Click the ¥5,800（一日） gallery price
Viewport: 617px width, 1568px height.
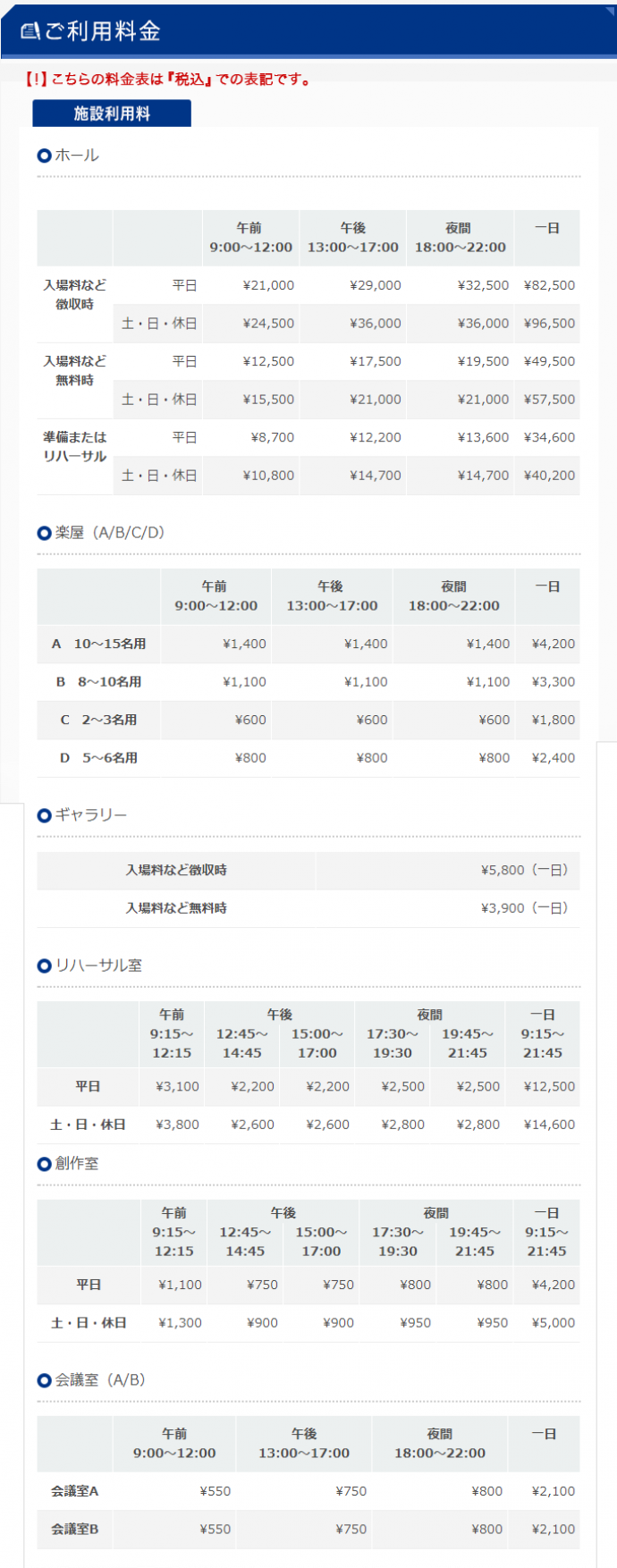524,870
